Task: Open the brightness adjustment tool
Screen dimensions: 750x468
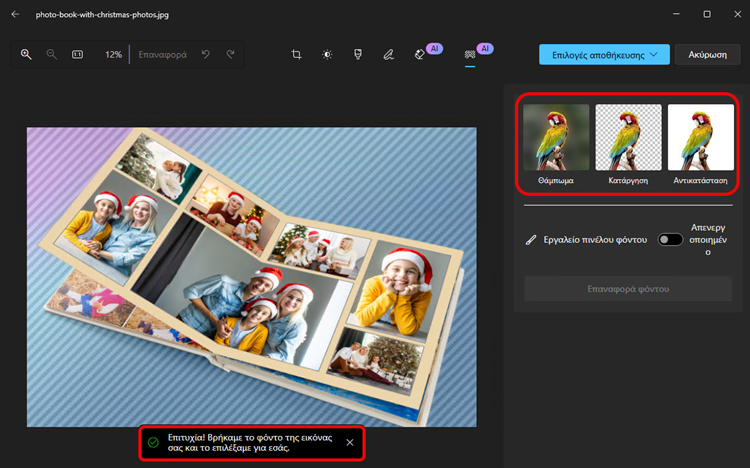Action: tap(327, 54)
